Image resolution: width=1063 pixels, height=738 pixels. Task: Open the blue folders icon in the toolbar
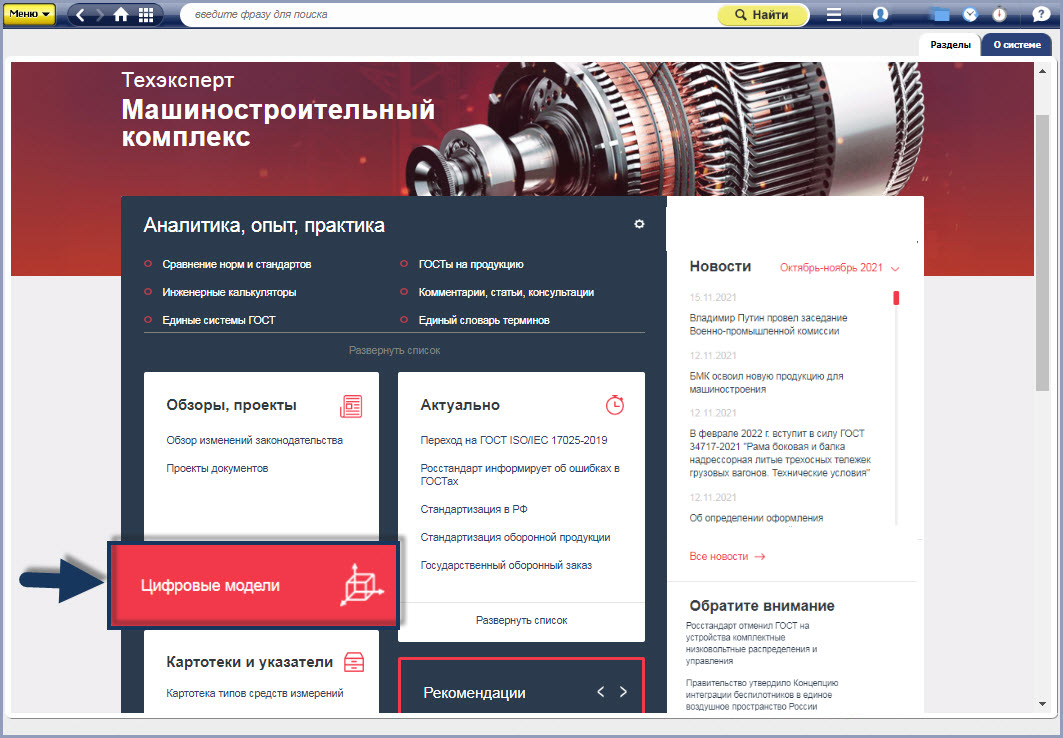click(940, 14)
